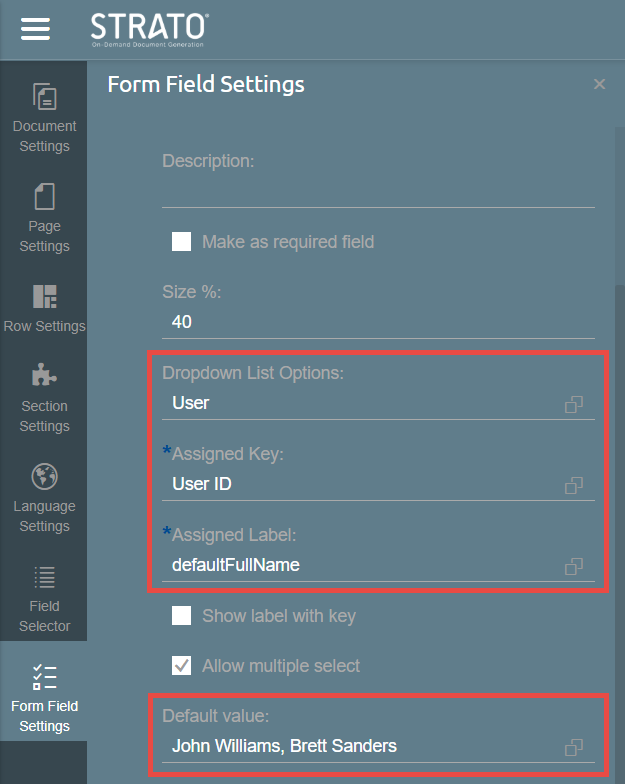Screen dimensions: 625x784
Task: Open Page Settings in sidebar
Action: [x=44, y=196]
